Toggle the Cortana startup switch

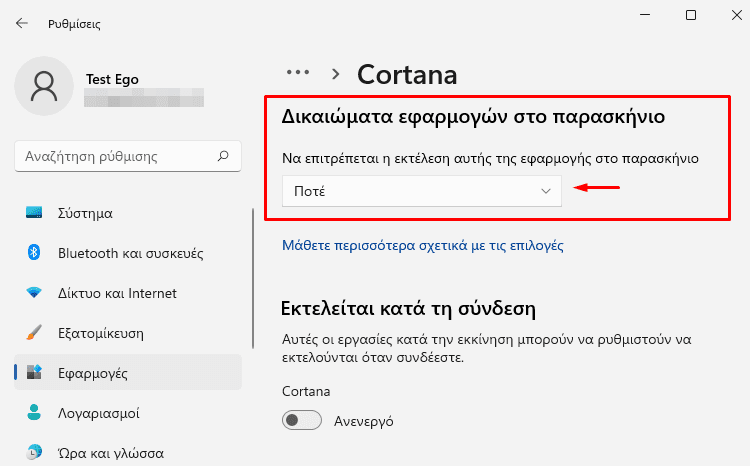[x=302, y=420]
